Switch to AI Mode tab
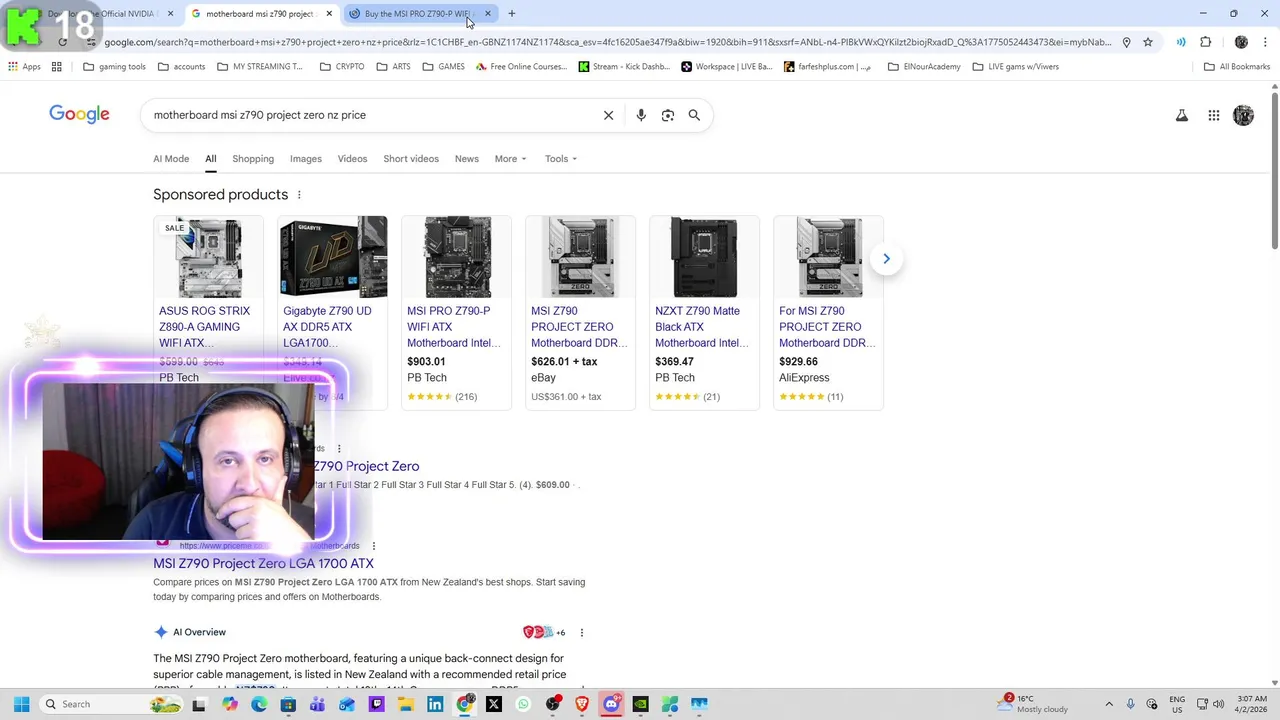The width and height of the screenshot is (1280, 720). coord(171,159)
